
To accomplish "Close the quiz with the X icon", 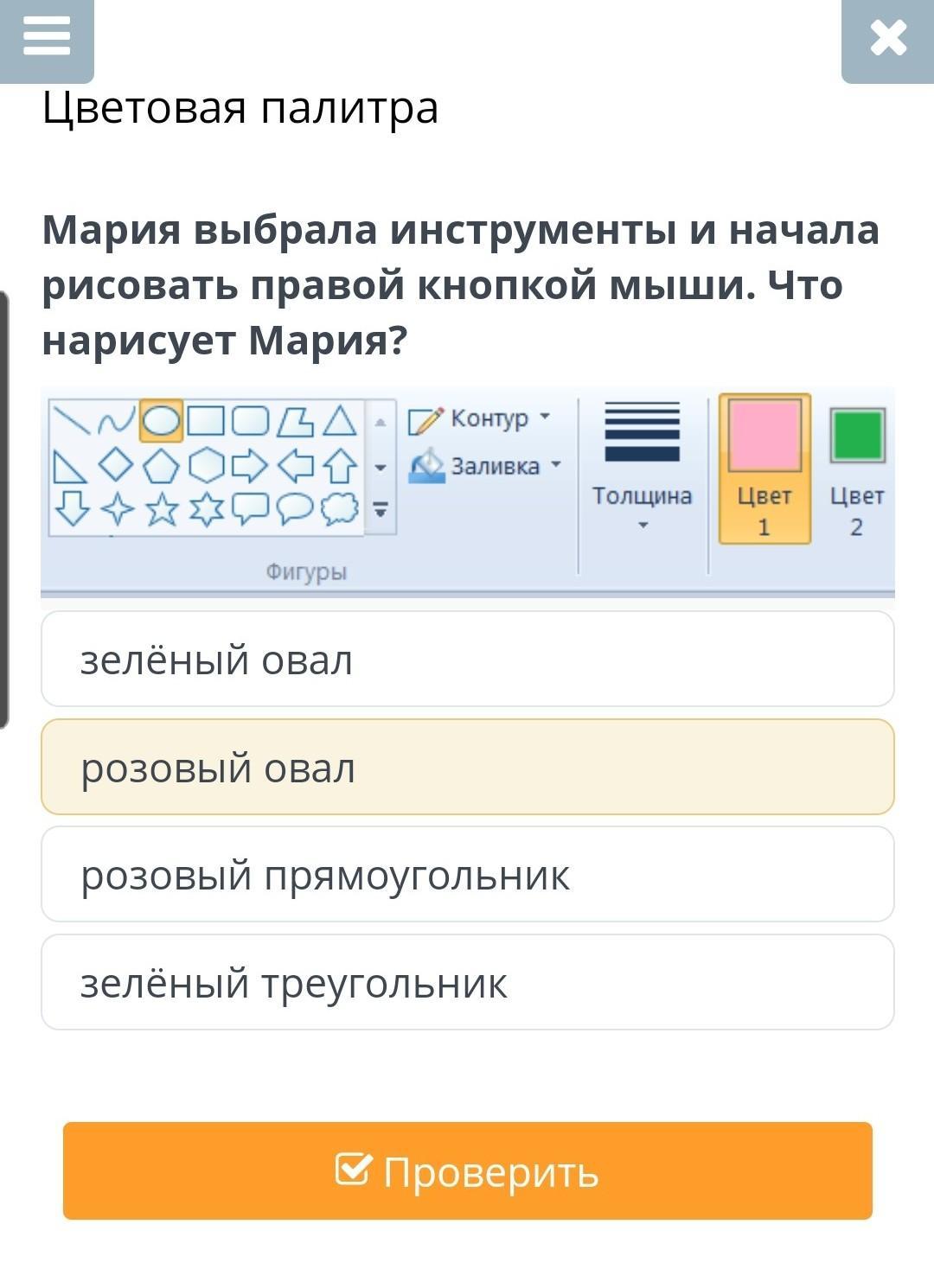I will pyautogui.click(x=888, y=38).
